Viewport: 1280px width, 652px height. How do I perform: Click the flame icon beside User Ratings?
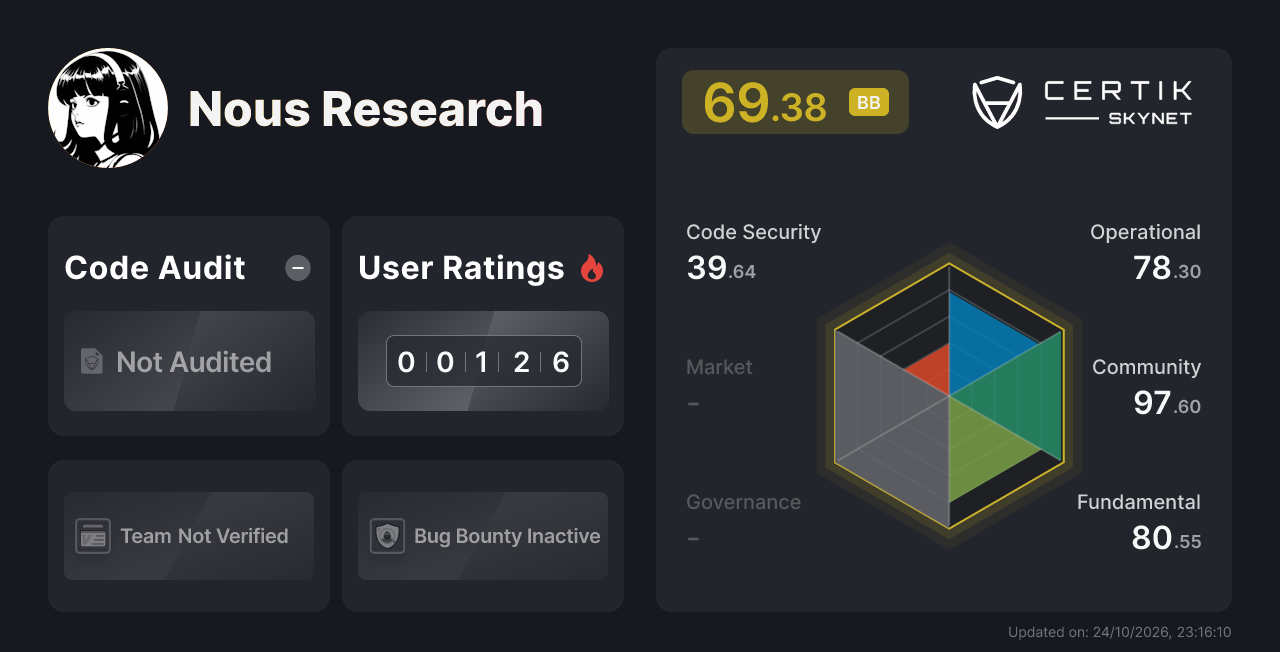pyautogui.click(x=592, y=268)
